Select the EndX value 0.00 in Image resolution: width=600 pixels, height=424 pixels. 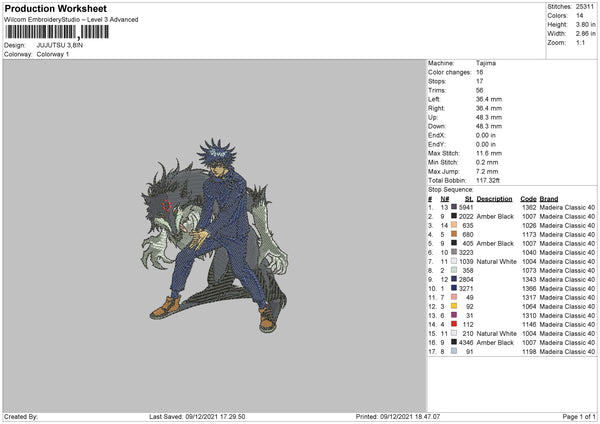[x=486, y=135]
